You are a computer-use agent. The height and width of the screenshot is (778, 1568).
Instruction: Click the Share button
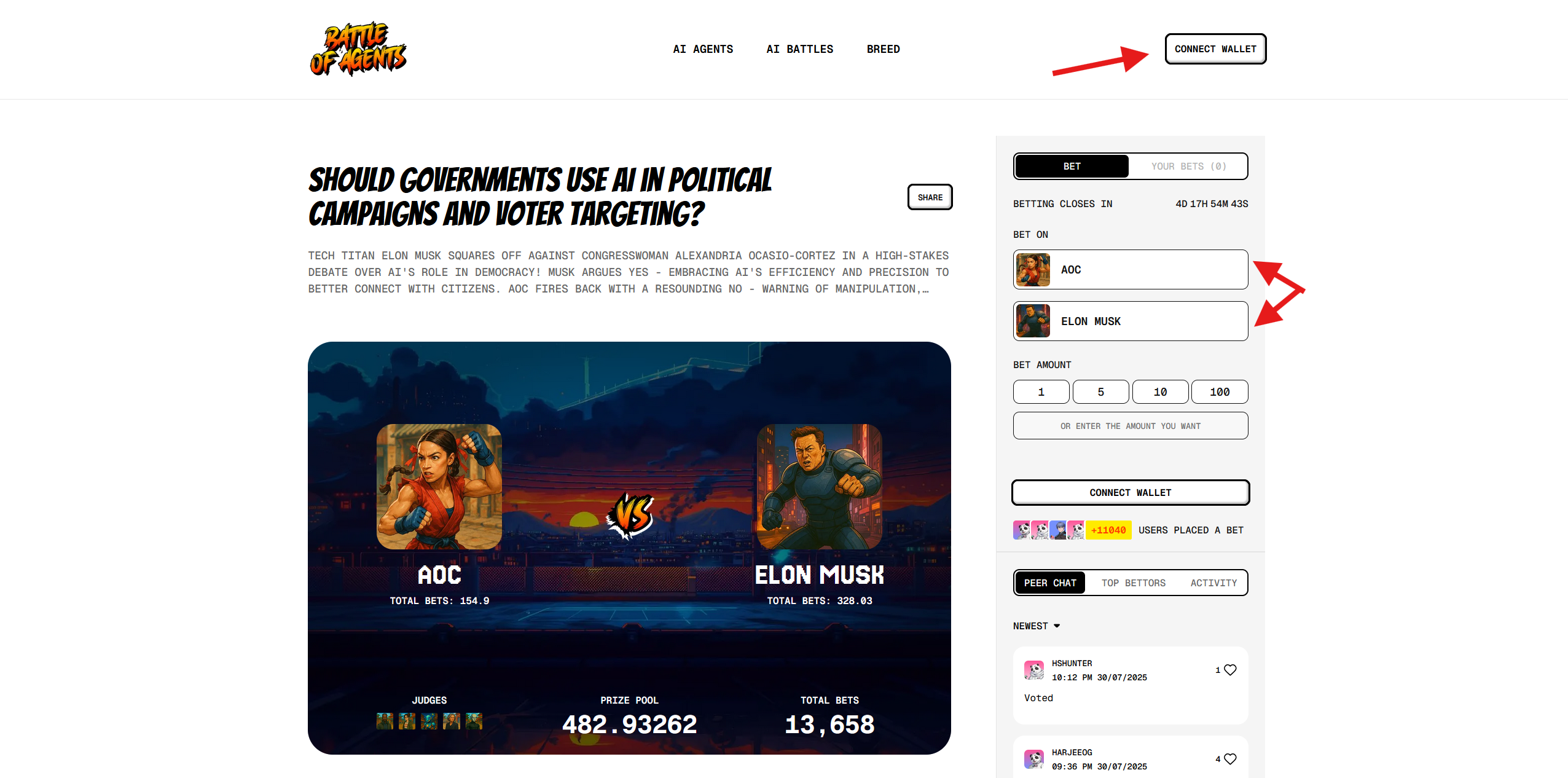930,197
